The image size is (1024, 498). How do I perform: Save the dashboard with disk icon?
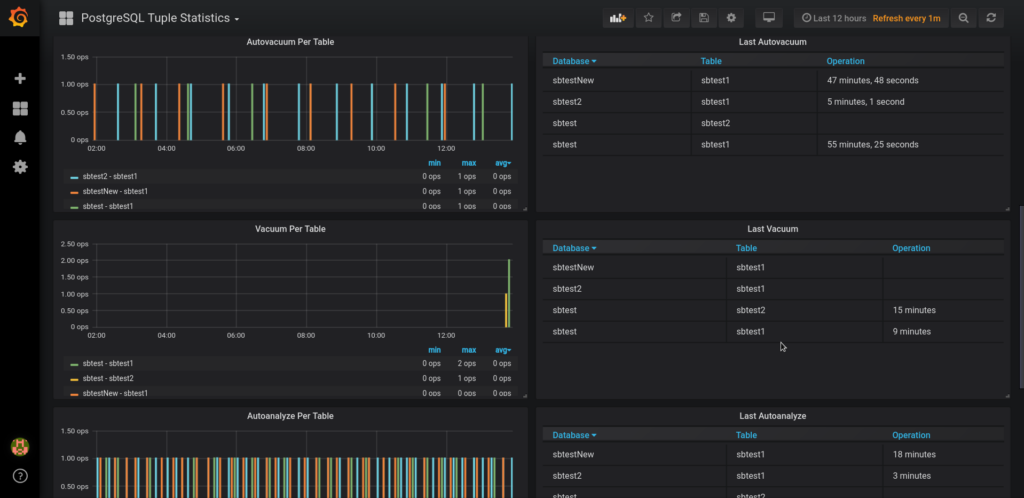click(x=704, y=18)
